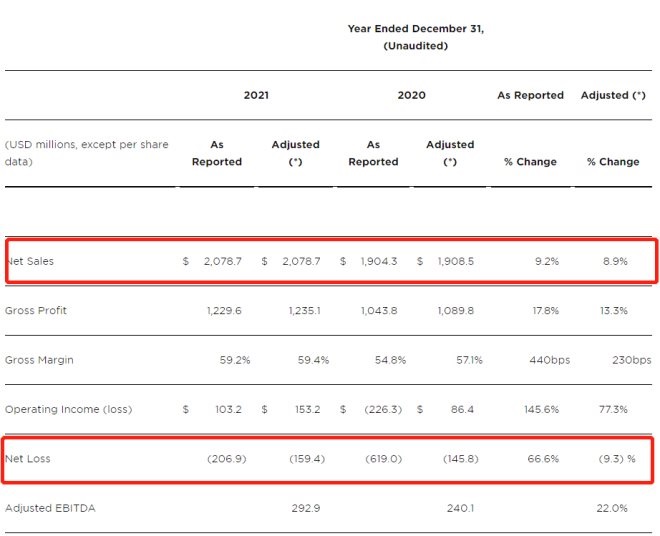
Task: Click the 1,908.5 adjusted net sales value
Action: [x=458, y=261]
